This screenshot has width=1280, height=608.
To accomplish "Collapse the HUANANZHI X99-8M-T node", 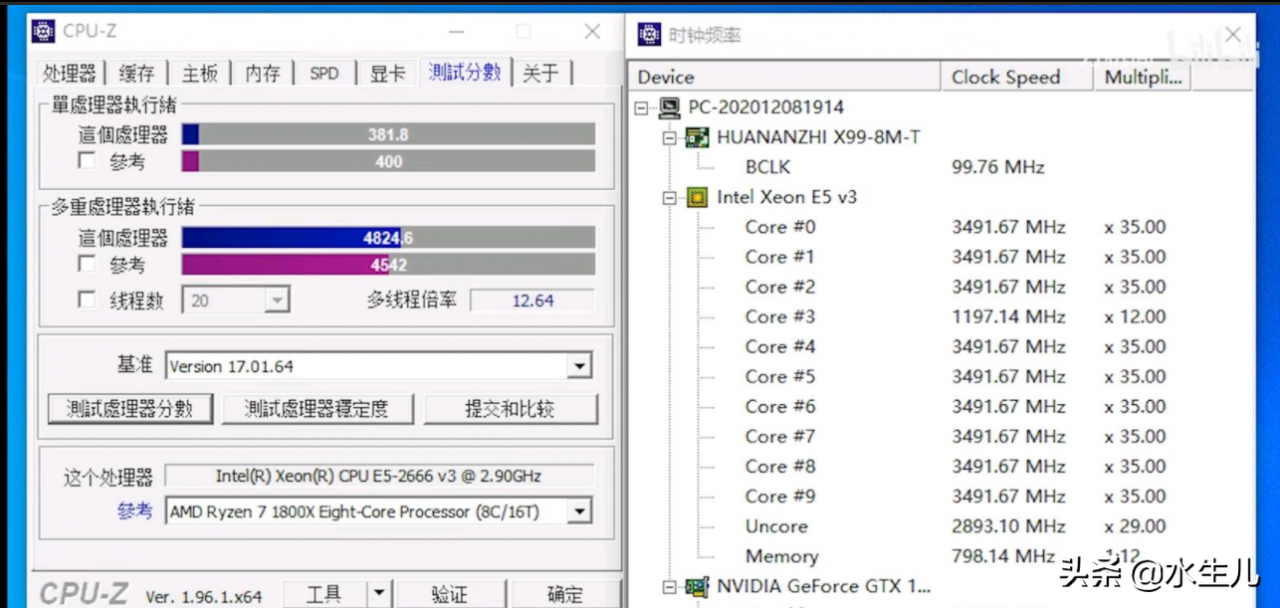I will (670, 137).
